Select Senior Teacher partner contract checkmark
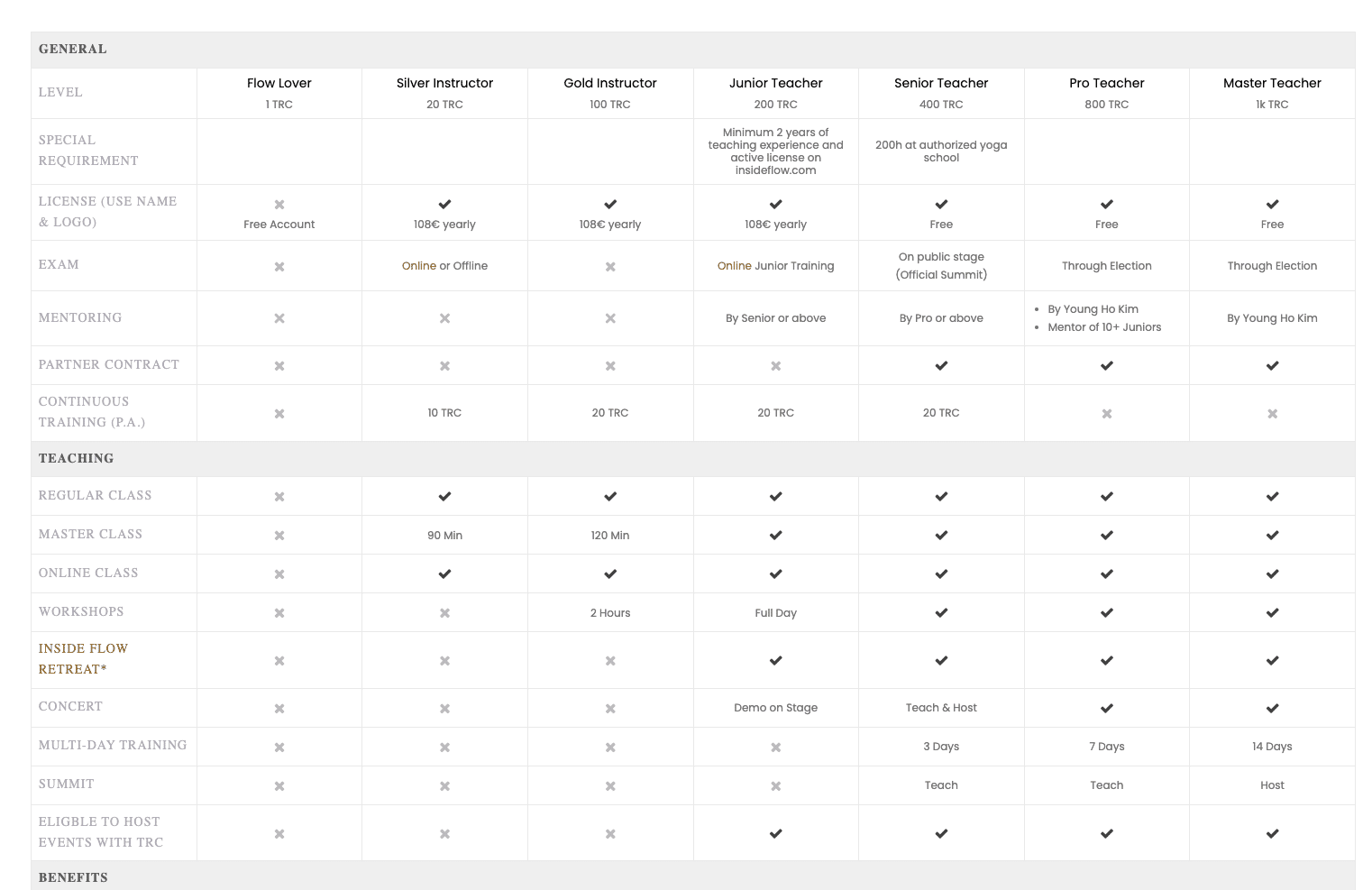1372x890 pixels. point(941,366)
